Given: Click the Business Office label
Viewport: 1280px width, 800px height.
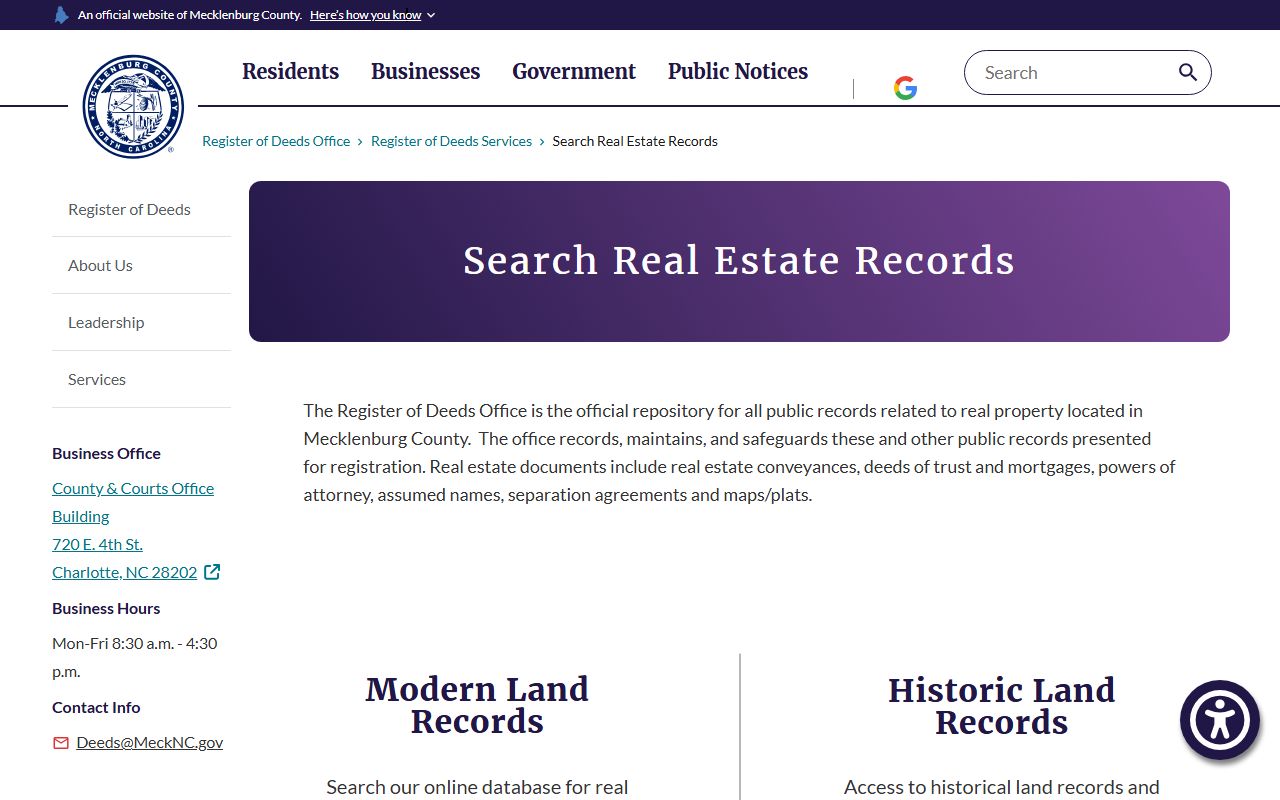Looking at the screenshot, I should click(106, 453).
